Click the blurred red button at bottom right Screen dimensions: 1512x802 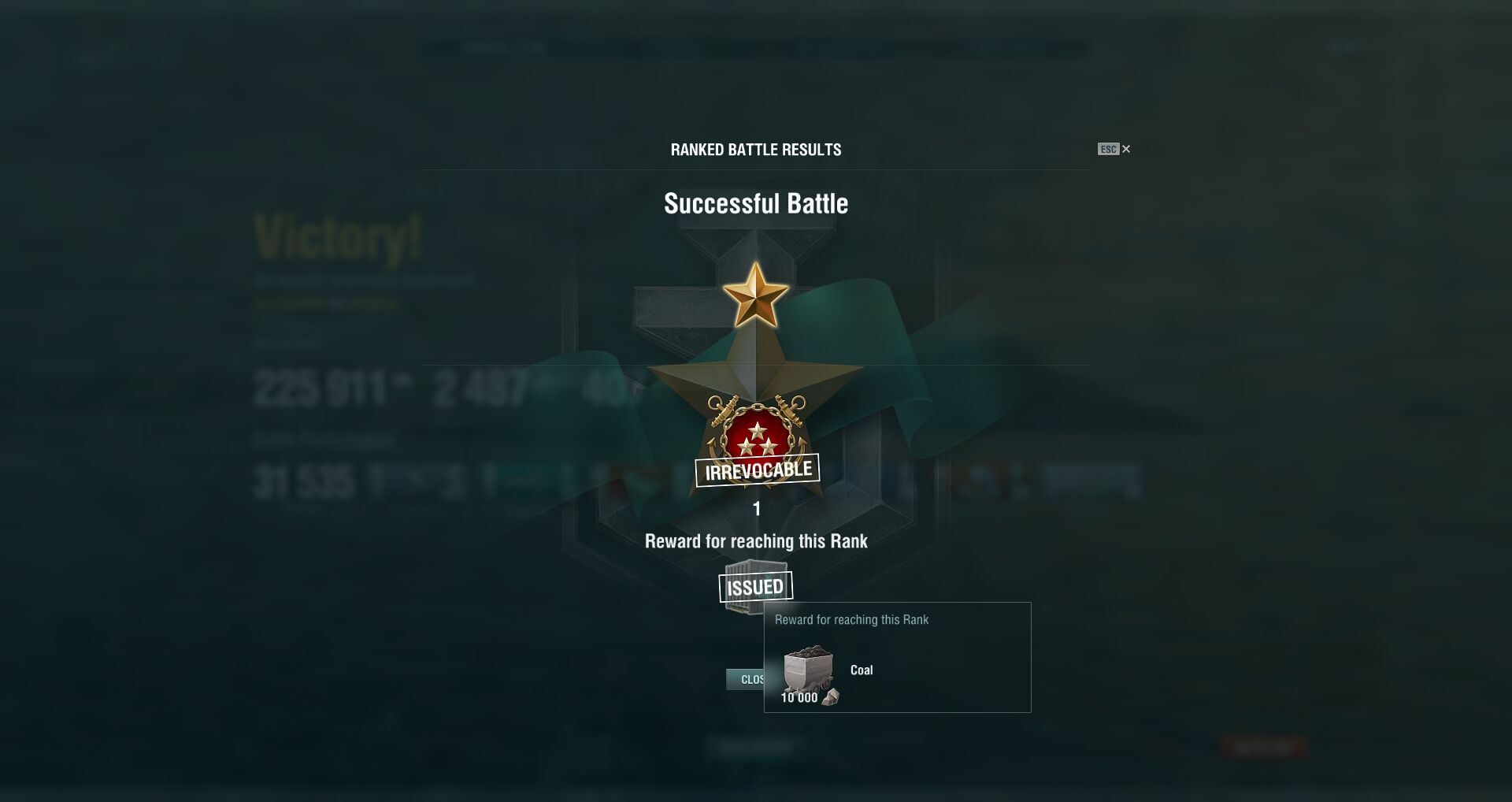point(1264,748)
